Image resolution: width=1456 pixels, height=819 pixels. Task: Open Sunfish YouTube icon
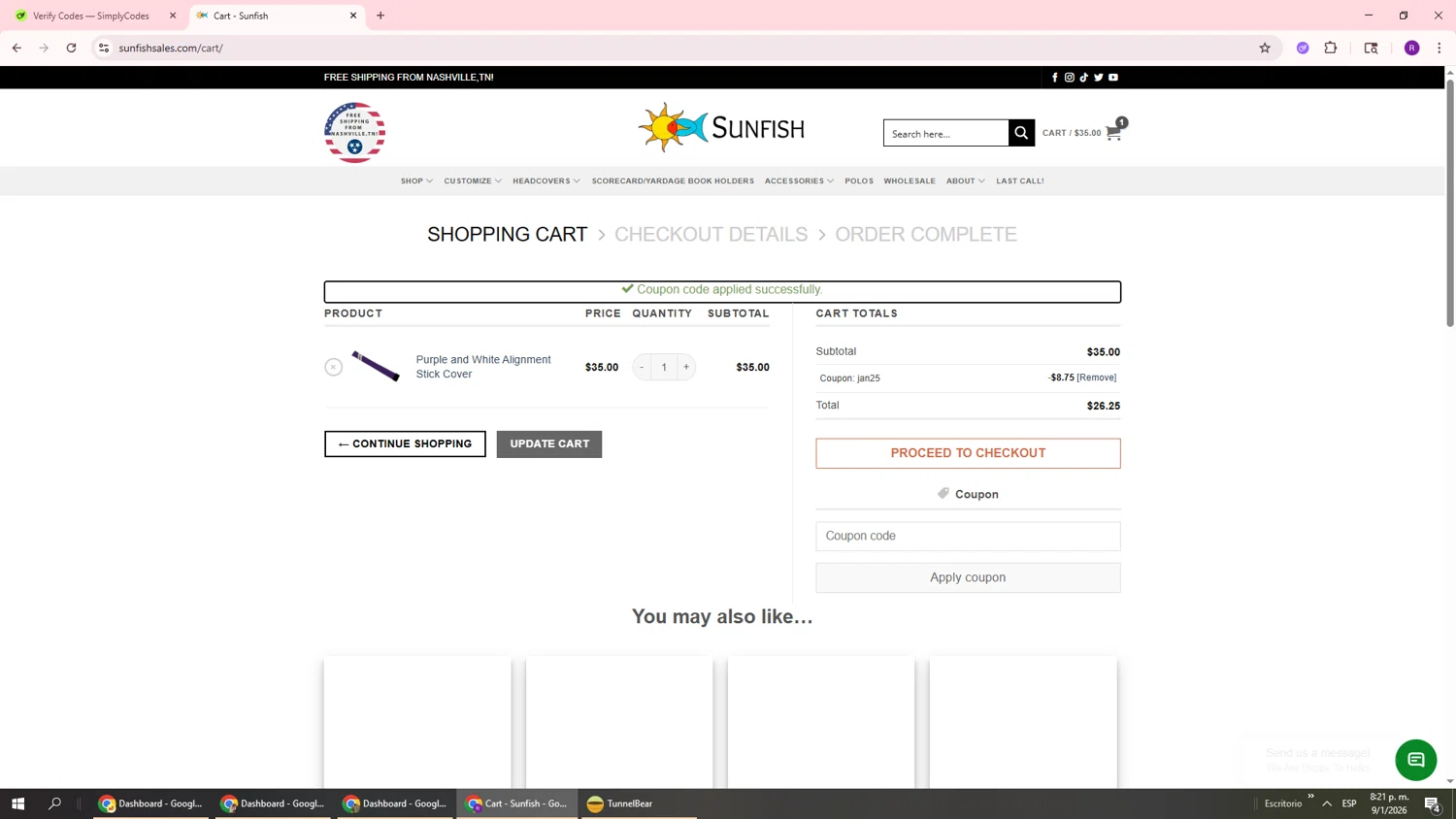click(x=1113, y=78)
